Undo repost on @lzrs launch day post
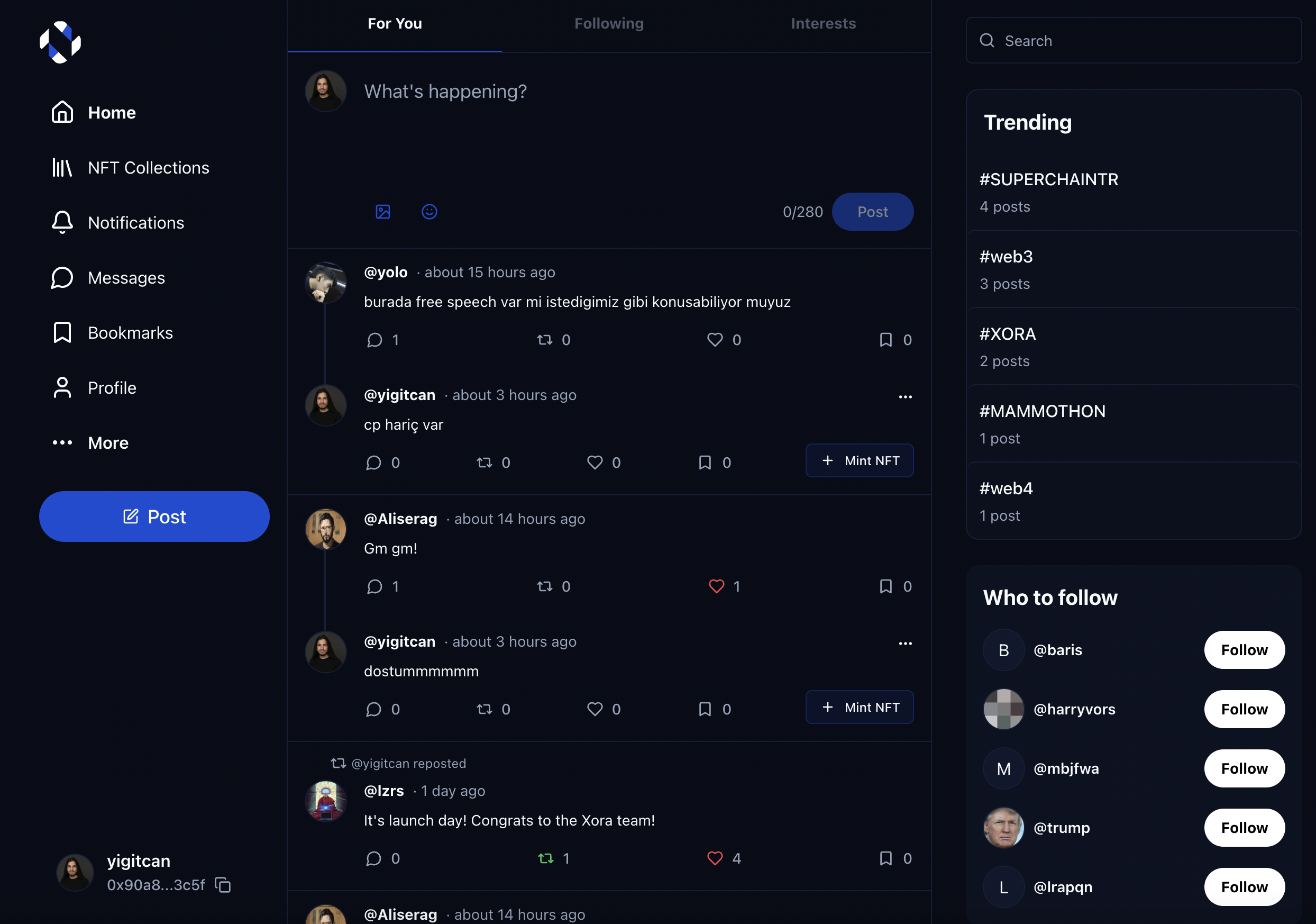 tap(546, 858)
